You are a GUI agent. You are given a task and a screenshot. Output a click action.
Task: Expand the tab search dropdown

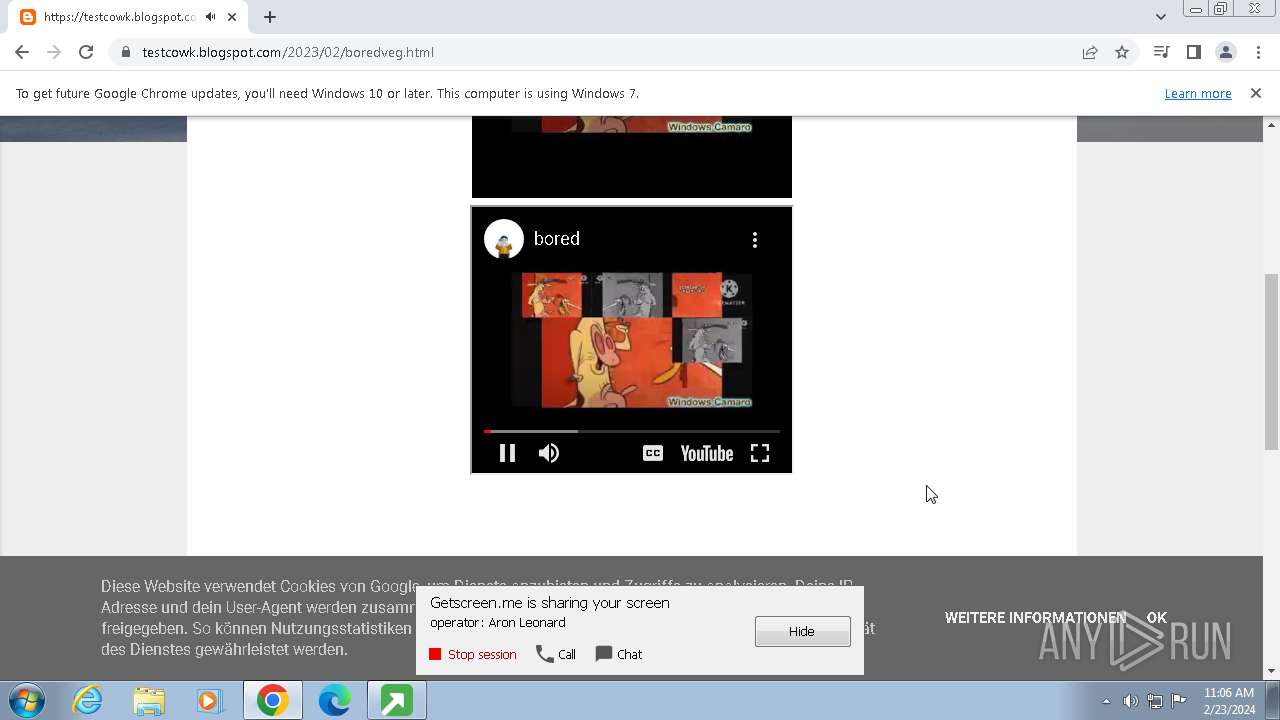(x=1160, y=17)
